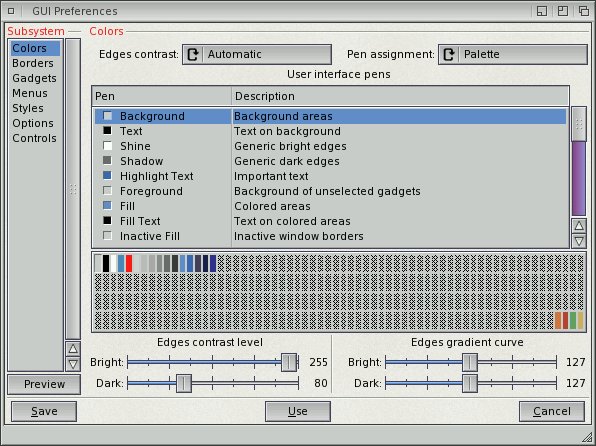Click the purple scrollbar of the pens list
The image size is (596, 446).
coord(579,179)
